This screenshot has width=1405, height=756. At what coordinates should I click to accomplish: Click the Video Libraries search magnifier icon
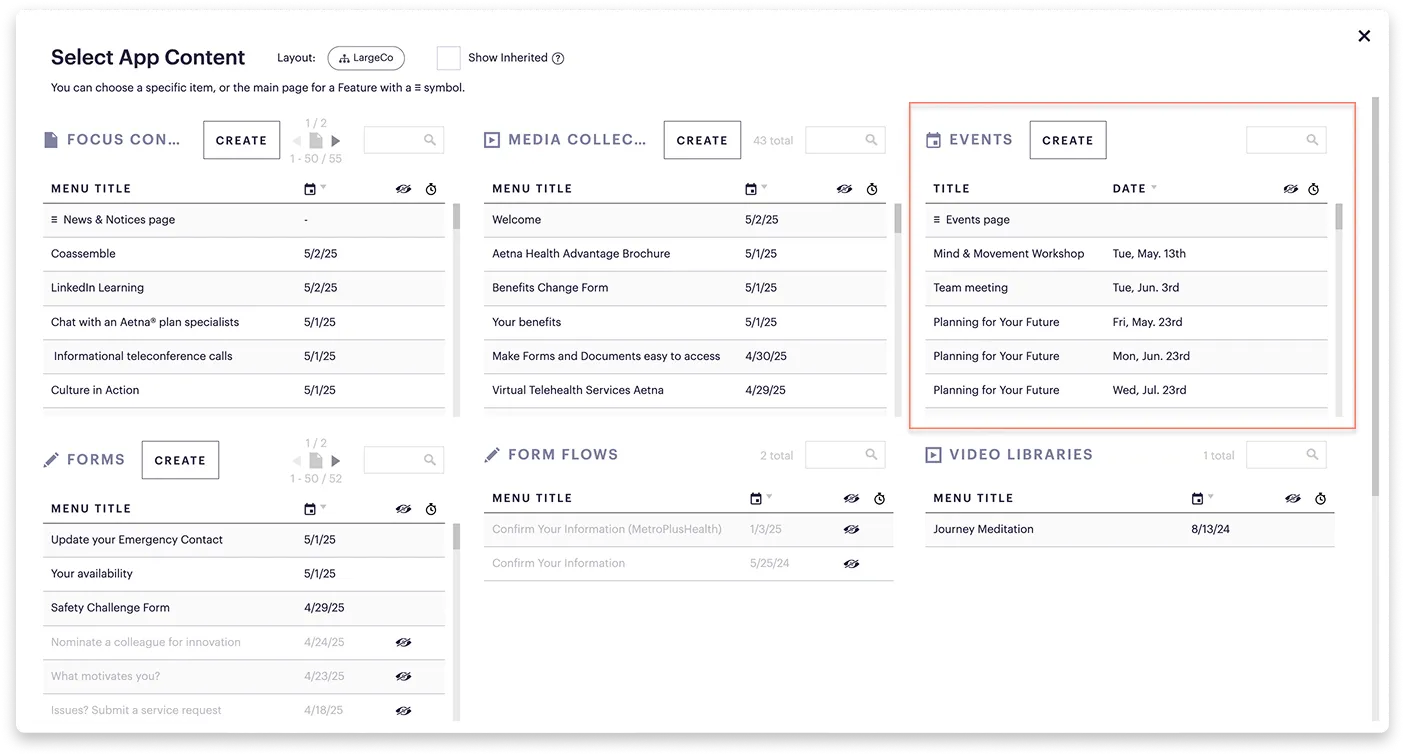click(x=1312, y=455)
